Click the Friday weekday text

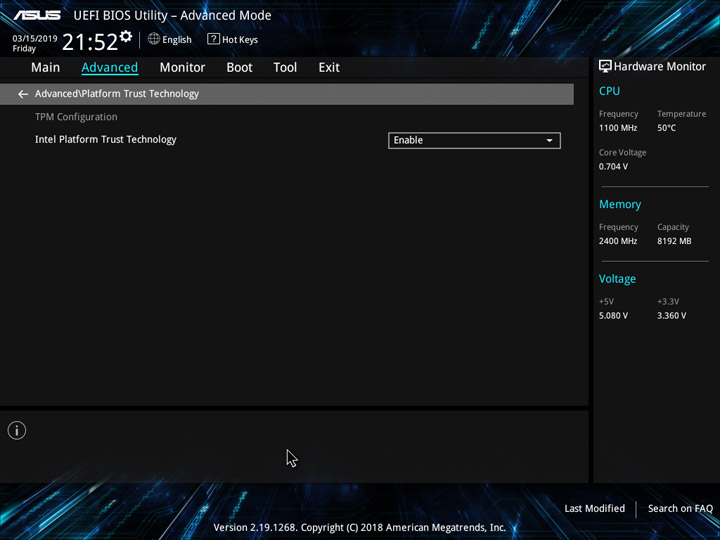(24, 49)
